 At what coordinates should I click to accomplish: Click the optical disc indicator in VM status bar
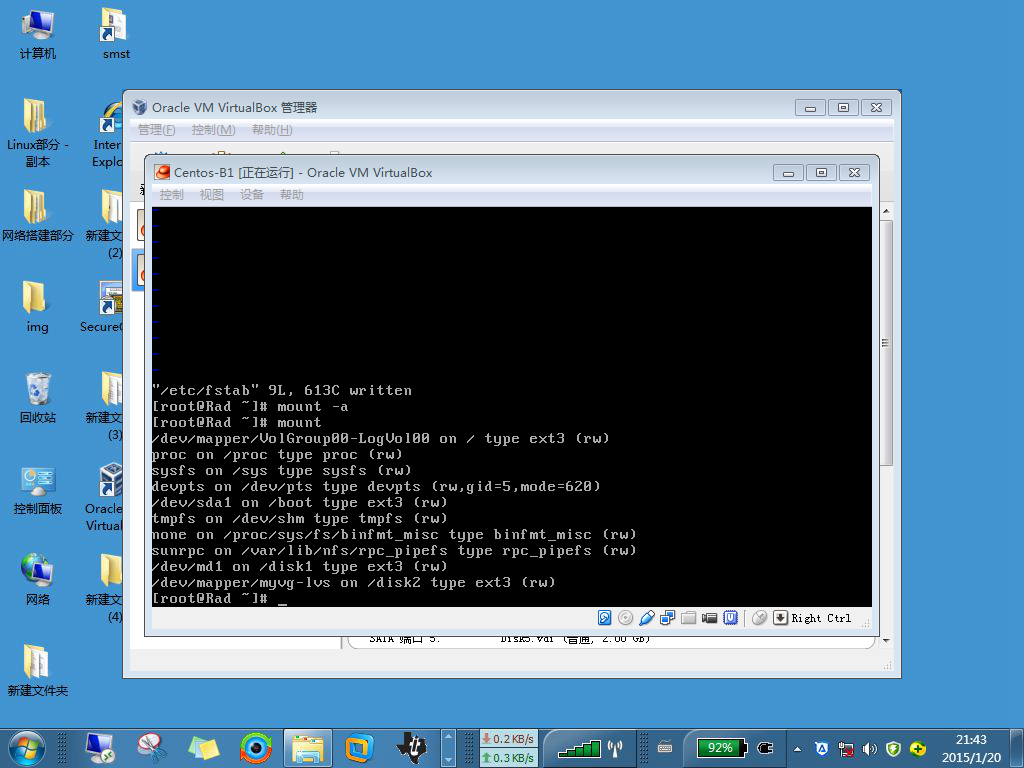(625, 618)
